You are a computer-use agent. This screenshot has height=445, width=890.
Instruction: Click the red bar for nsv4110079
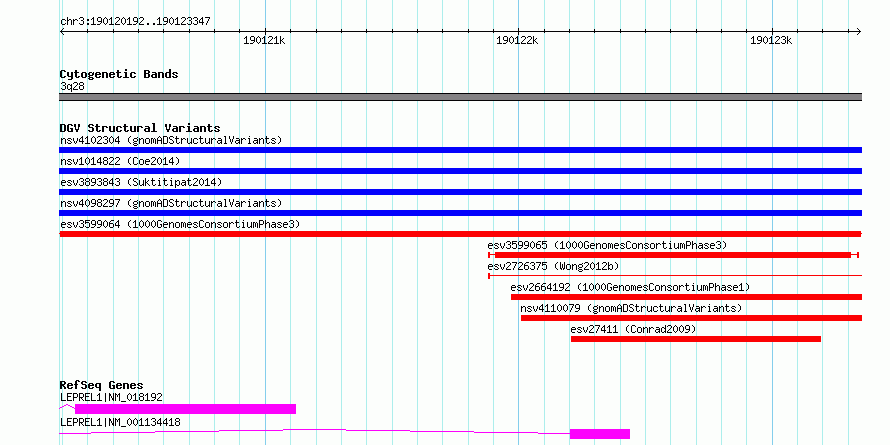(691, 318)
